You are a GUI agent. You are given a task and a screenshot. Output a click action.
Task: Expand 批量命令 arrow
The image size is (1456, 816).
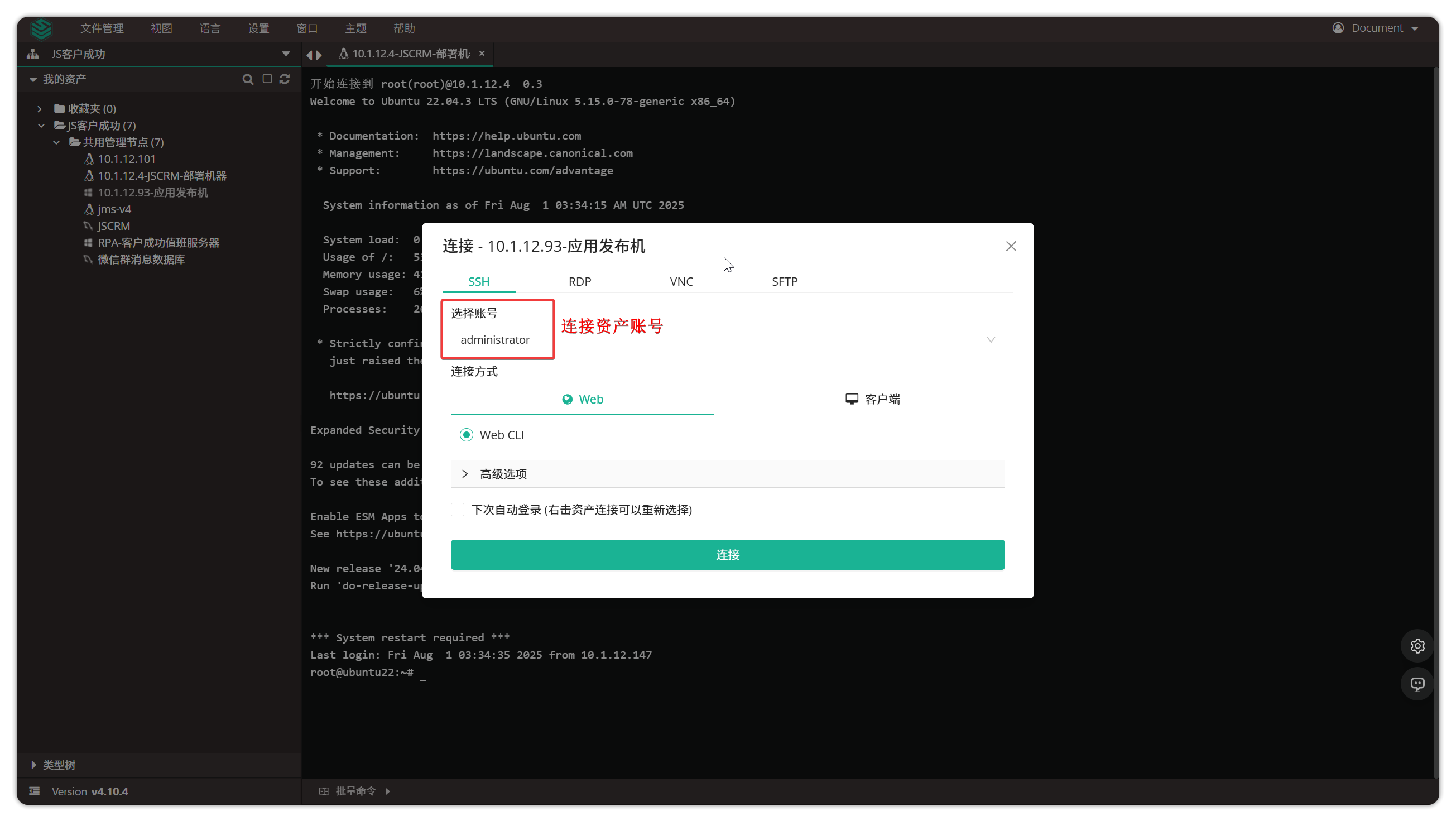[x=387, y=791]
